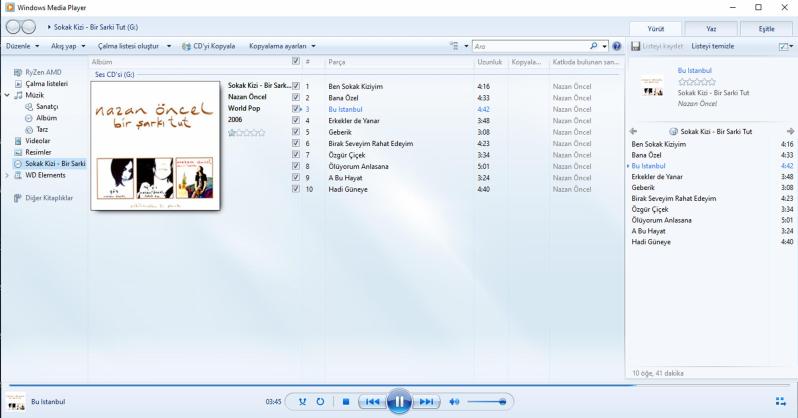The image size is (798, 418).
Task: Select Çalma listeleri in navigation tree
Action: pyautogui.click(x=46, y=83)
